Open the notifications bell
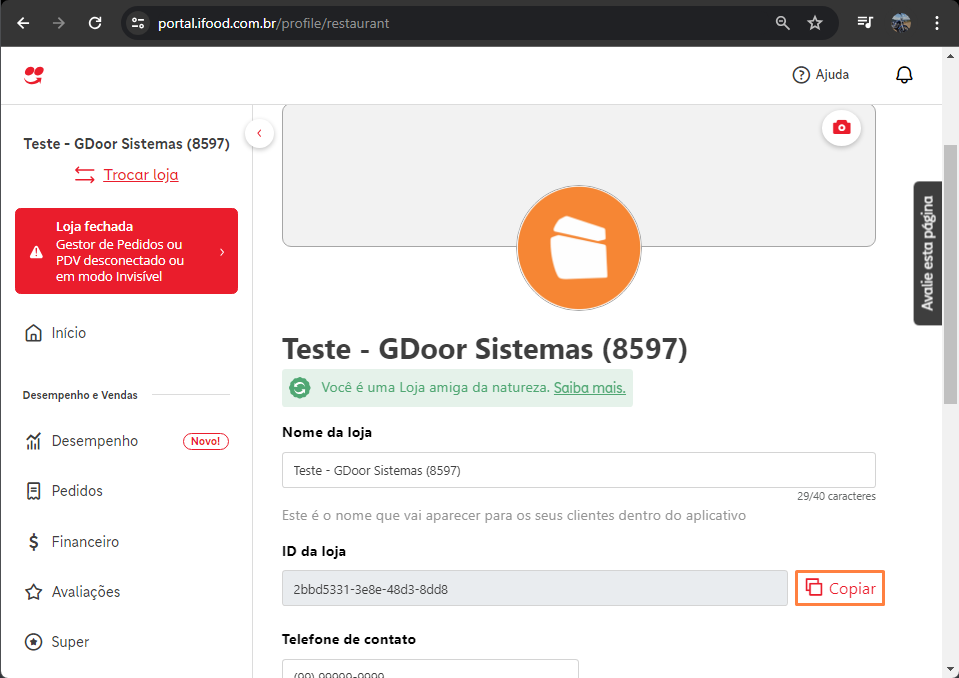Viewport: 959px width, 678px height. coord(904,75)
